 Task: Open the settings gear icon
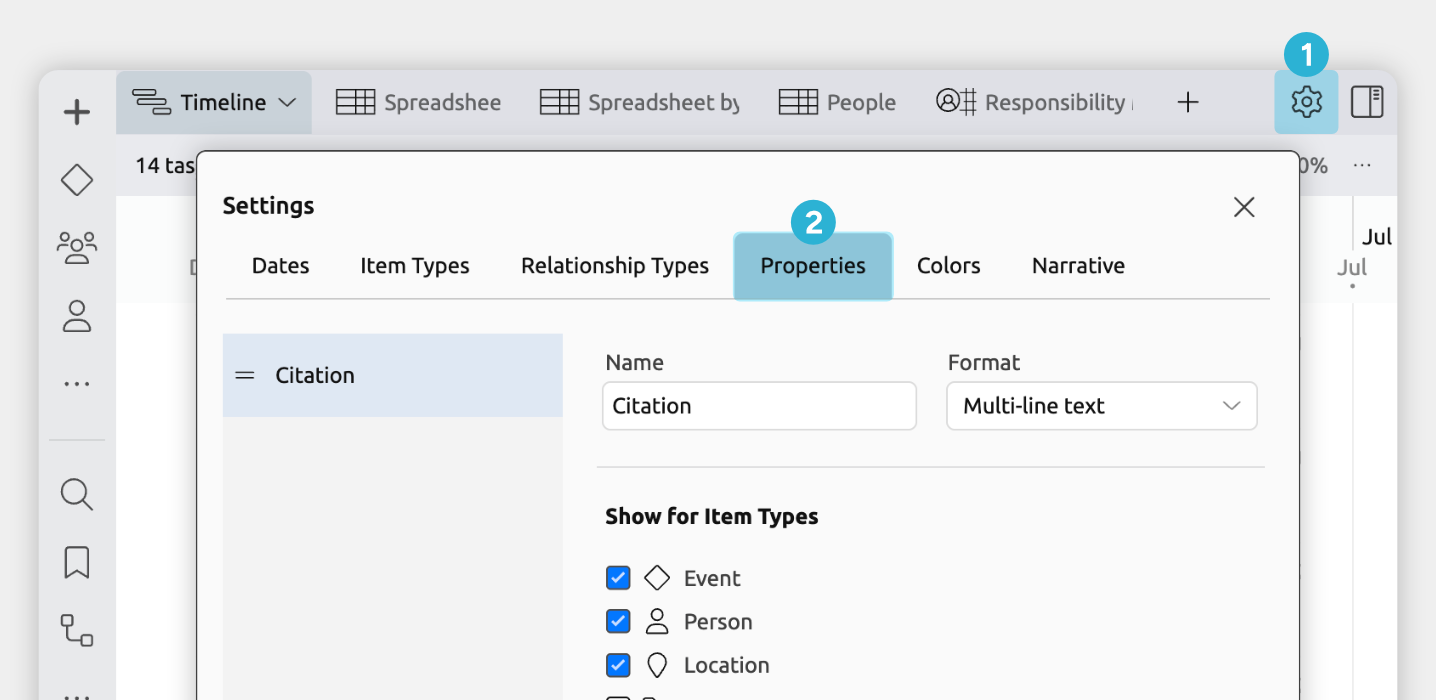[1306, 102]
